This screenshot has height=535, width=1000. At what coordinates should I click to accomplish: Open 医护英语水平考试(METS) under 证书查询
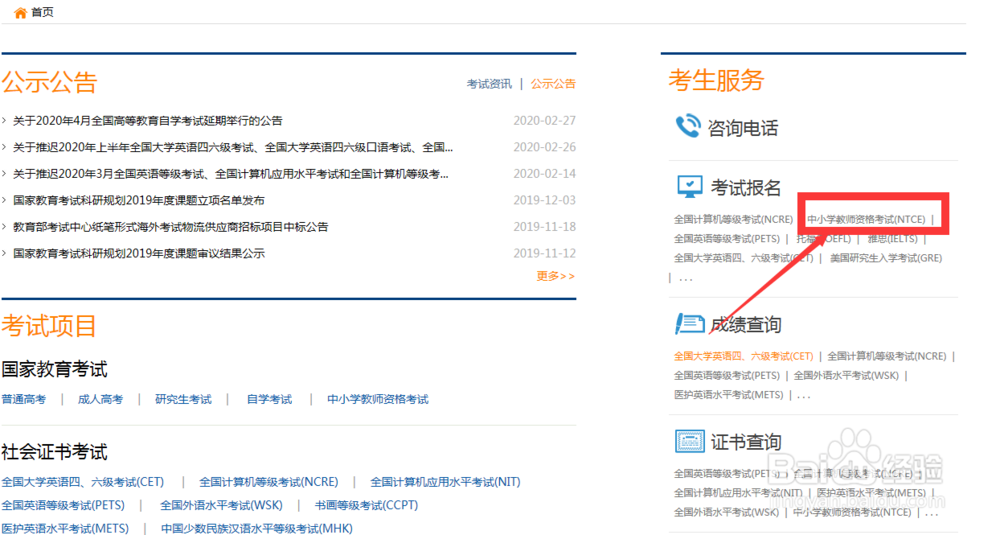tap(871, 492)
